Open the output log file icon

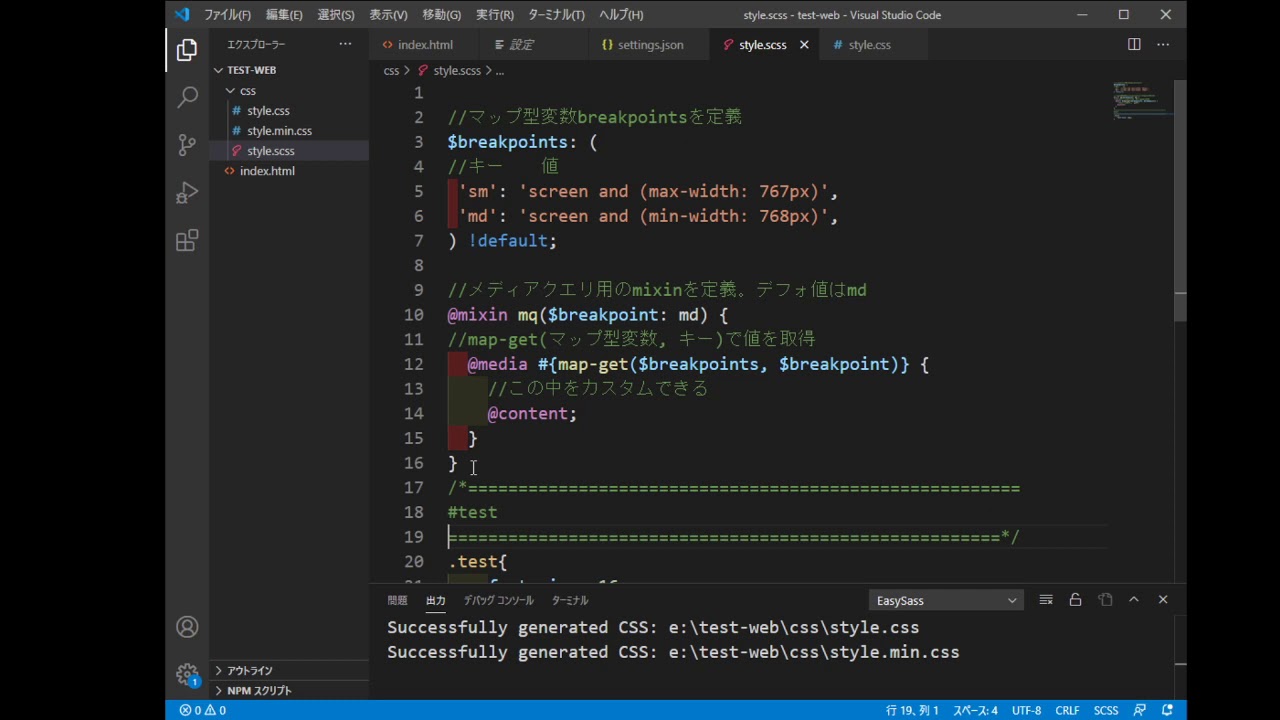(x=1105, y=600)
